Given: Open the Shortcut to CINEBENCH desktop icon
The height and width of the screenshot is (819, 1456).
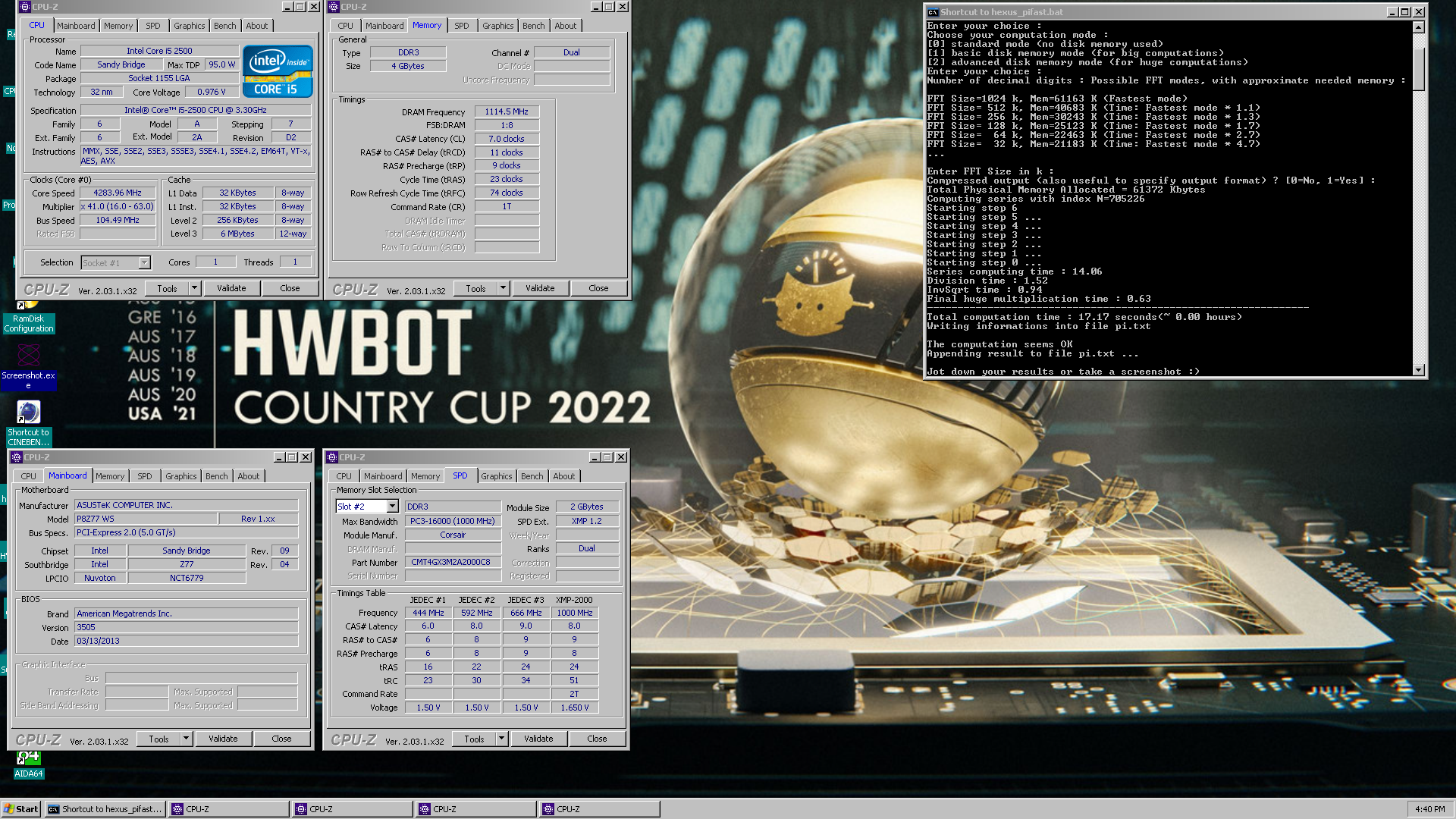Looking at the screenshot, I should (28, 423).
